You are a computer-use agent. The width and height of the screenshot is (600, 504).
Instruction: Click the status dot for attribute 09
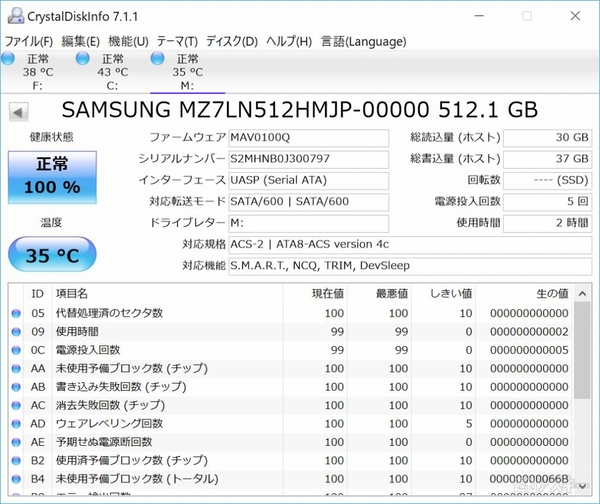16,332
